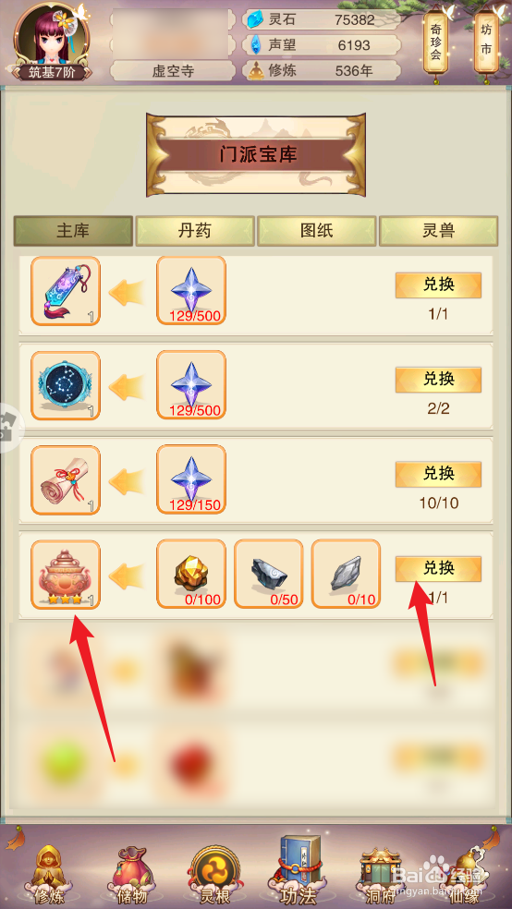Image resolution: width=512 pixels, height=909 pixels.
Task: Tap the player avatar portrait
Action: click(x=52, y=37)
